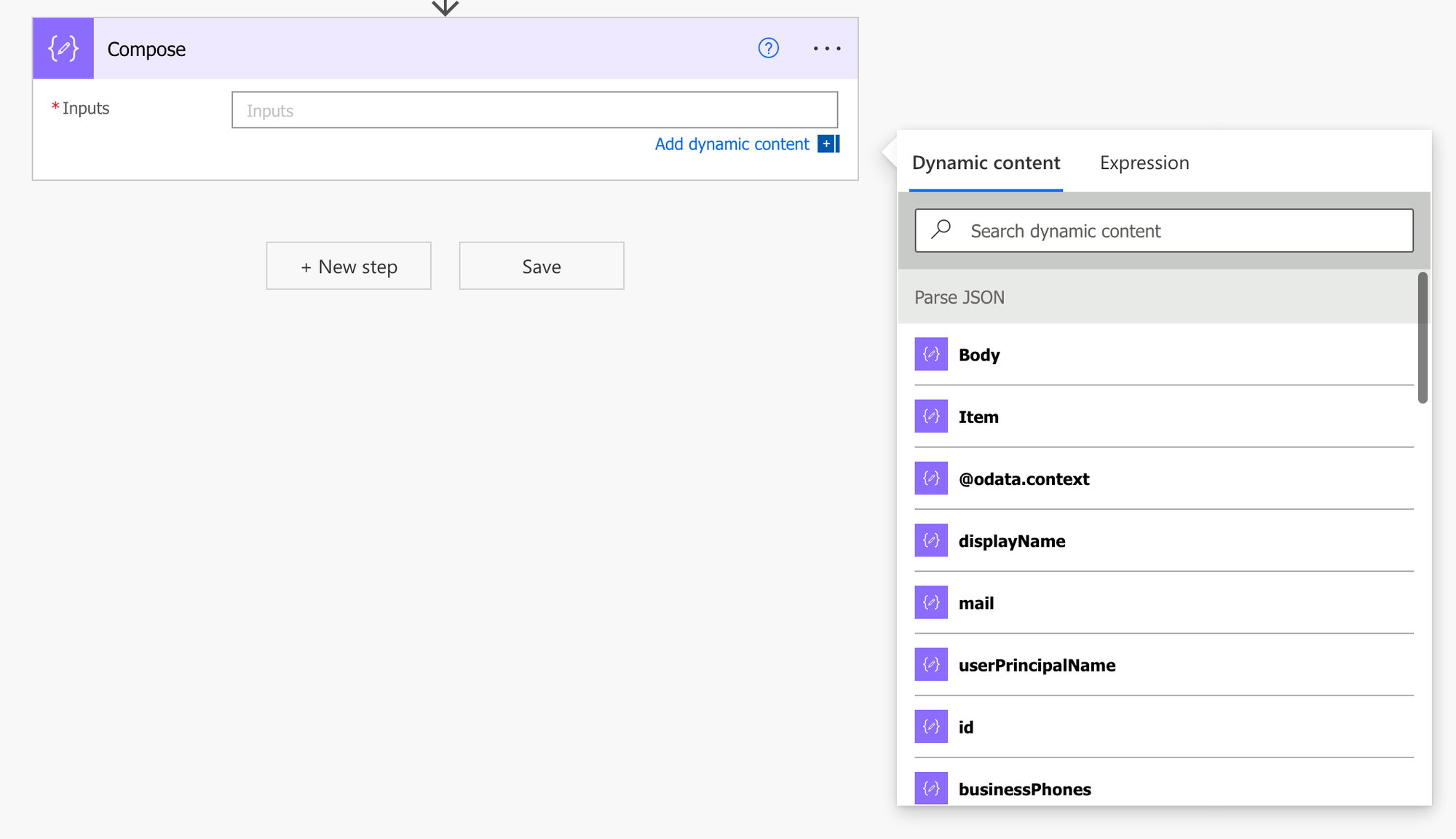This screenshot has height=839, width=1456.
Task: Open help for the Compose step
Action: click(x=768, y=48)
